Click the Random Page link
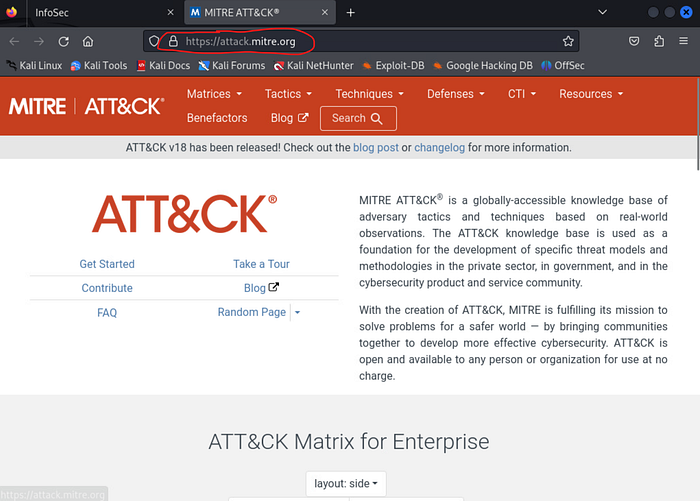 [x=252, y=312]
